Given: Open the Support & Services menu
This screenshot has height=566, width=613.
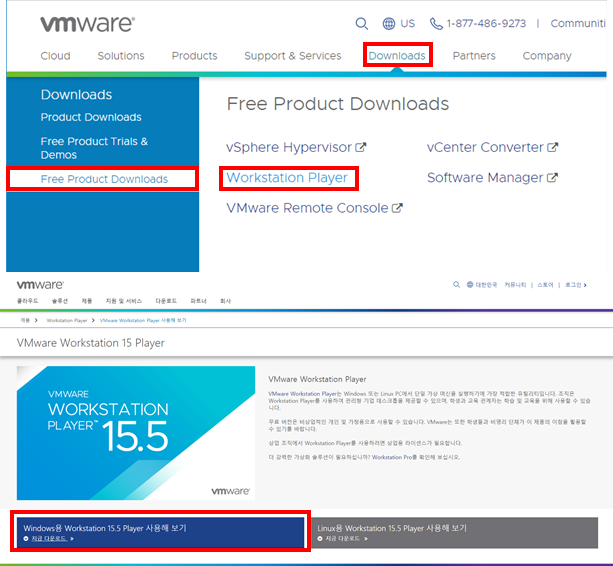Looking at the screenshot, I should 292,56.
